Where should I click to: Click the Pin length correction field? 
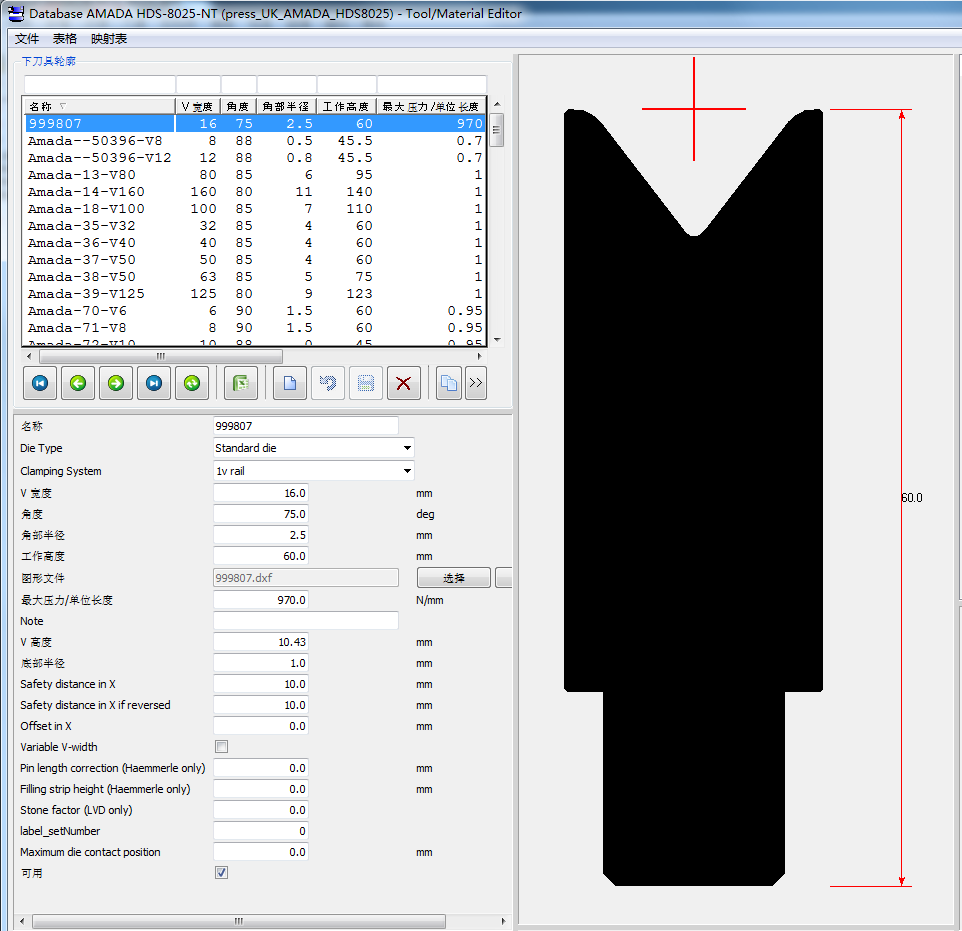pos(261,768)
